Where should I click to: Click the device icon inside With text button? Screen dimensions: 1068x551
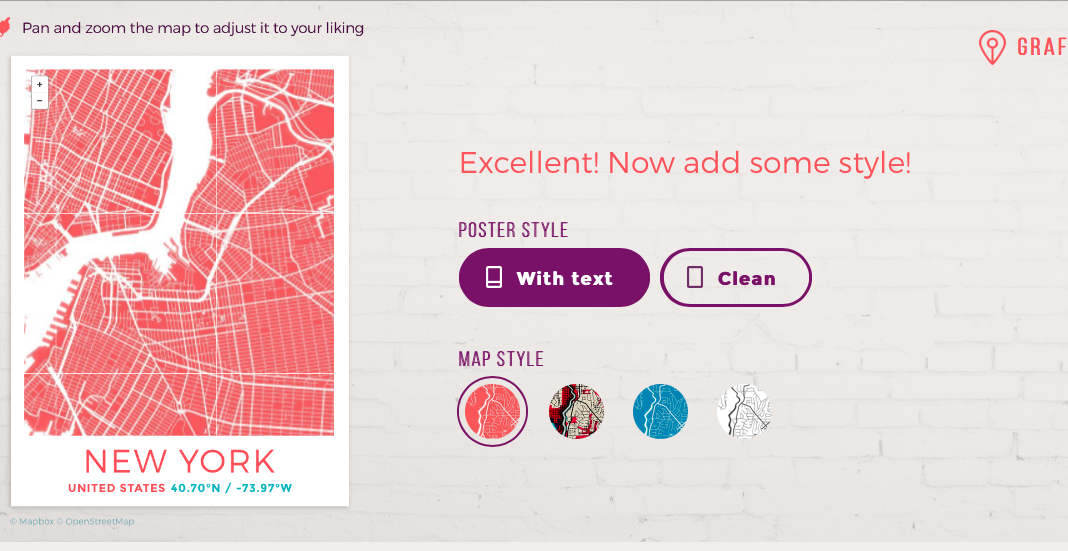coord(493,278)
